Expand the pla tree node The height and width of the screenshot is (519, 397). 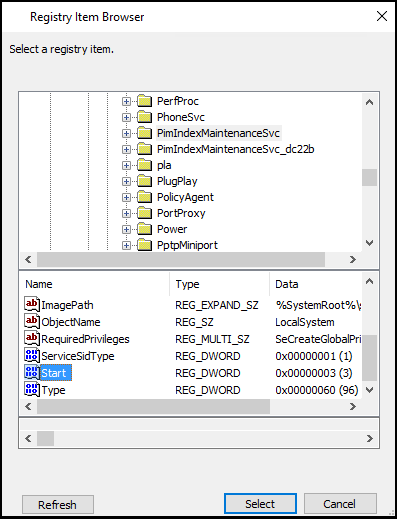[x=126, y=165]
